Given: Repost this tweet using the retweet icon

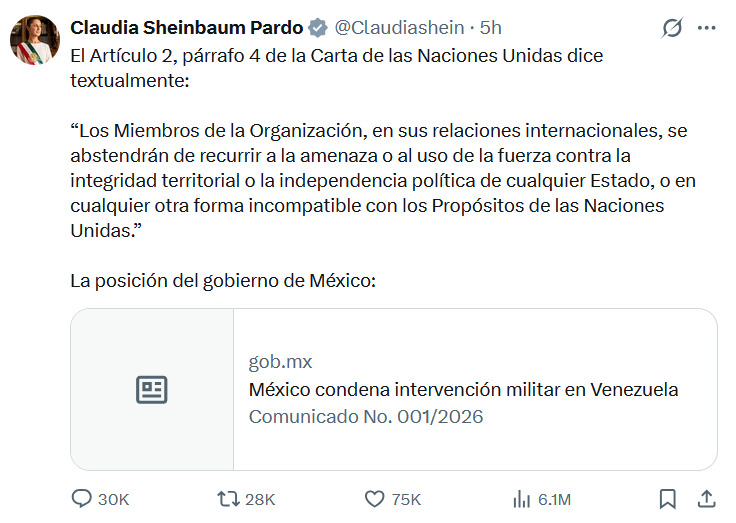Looking at the screenshot, I should click(x=227, y=498).
